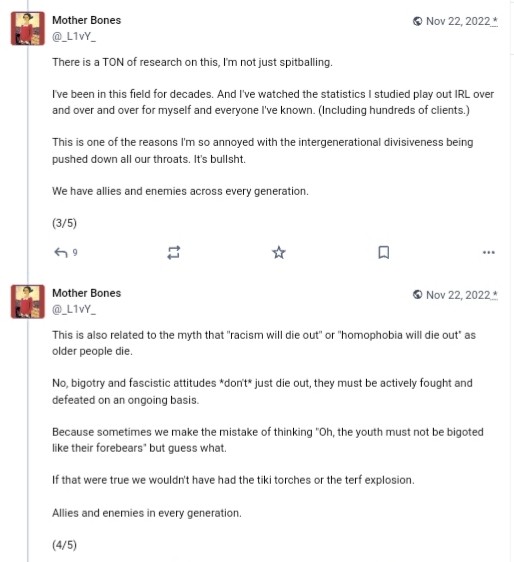Screen dimensions: 514x562
Task: Bookmark the 3/5 post
Action: tap(384, 252)
